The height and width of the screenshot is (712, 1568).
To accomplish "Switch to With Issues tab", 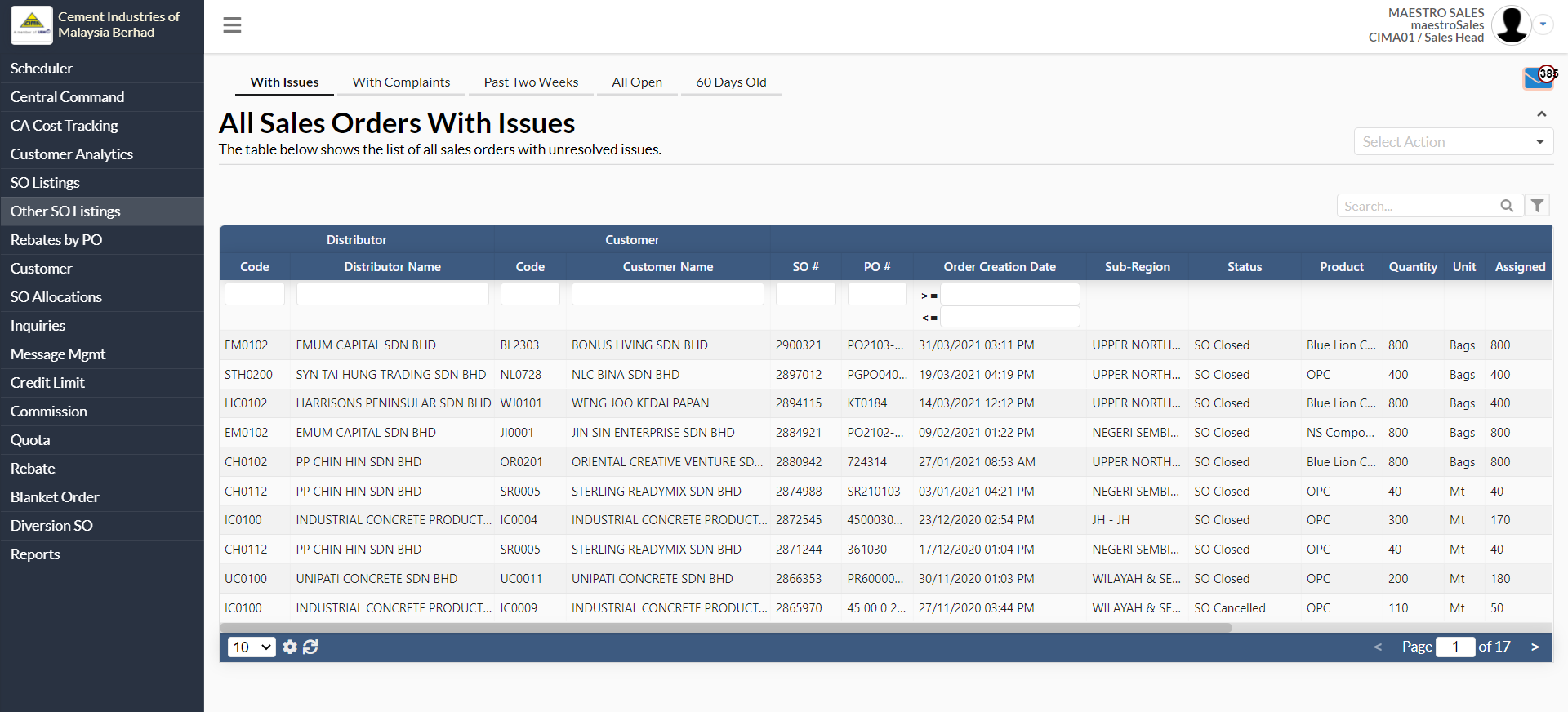I will click(284, 82).
